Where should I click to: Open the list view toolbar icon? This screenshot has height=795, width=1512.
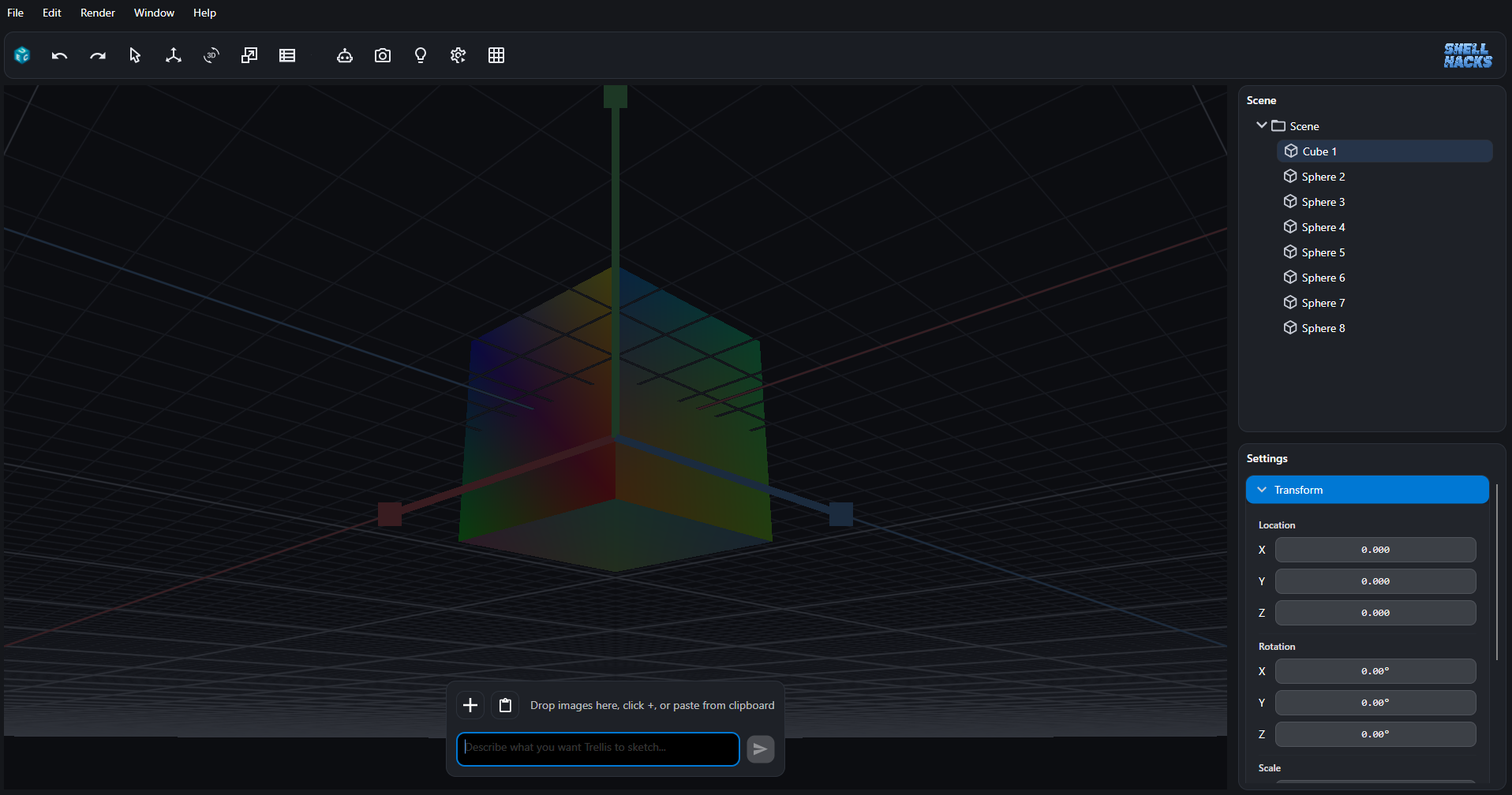(x=287, y=55)
